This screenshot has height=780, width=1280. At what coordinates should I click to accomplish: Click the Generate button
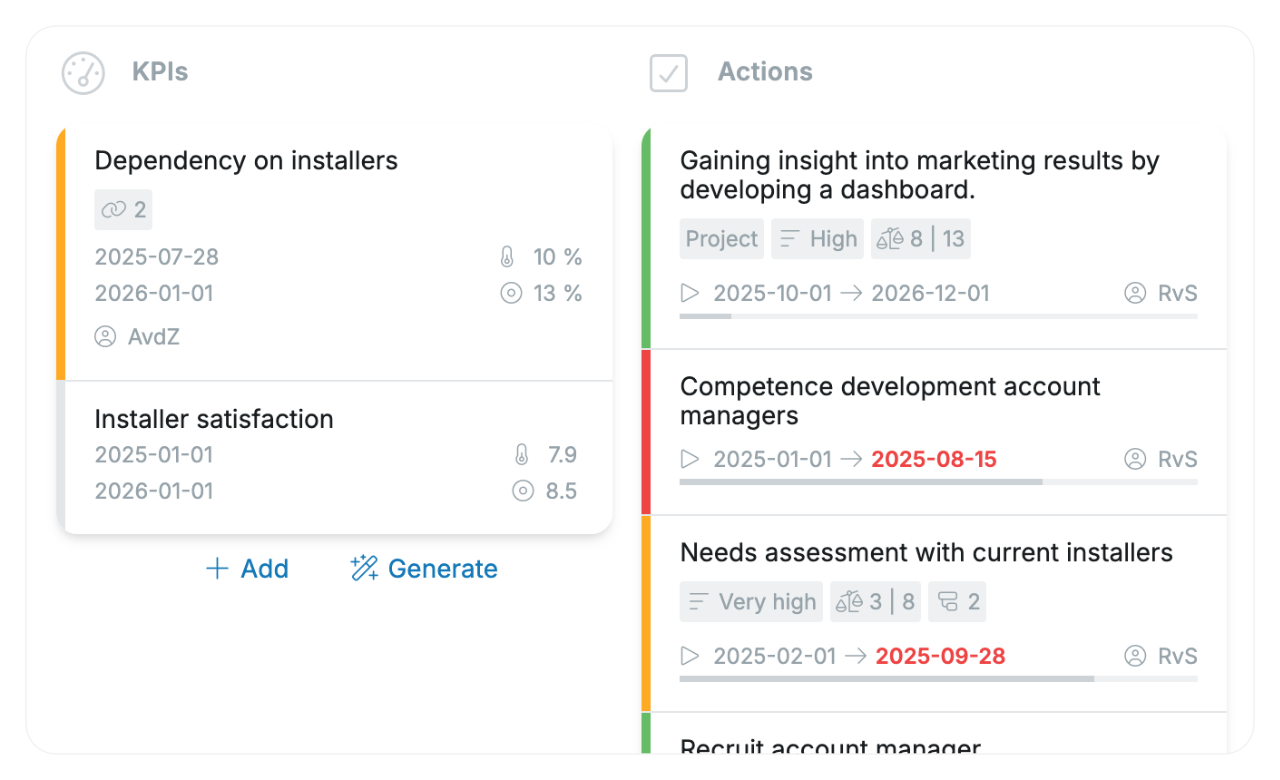[x=424, y=568]
